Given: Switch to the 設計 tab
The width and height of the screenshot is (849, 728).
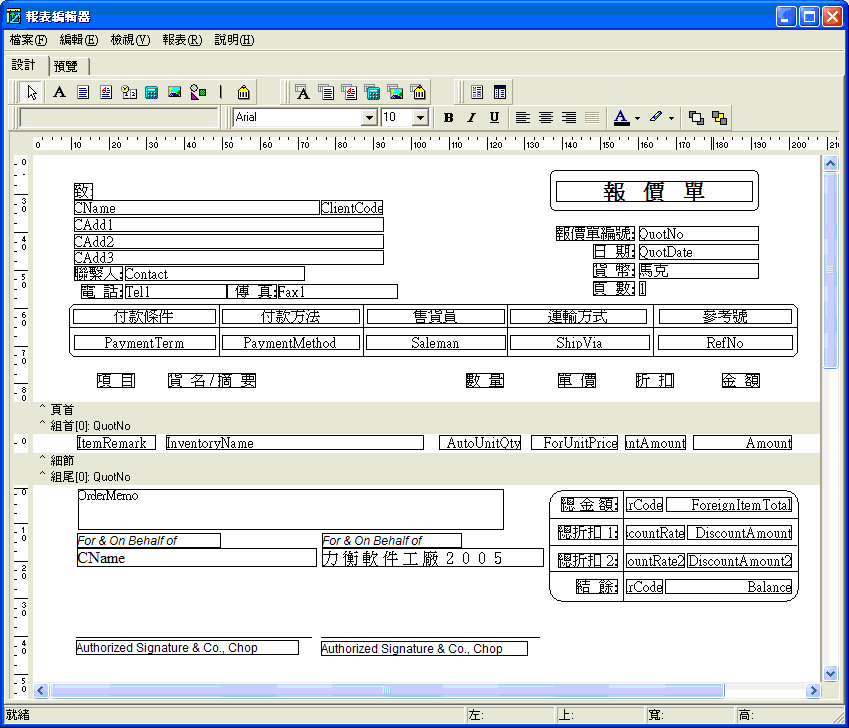Looking at the screenshot, I should (x=24, y=65).
